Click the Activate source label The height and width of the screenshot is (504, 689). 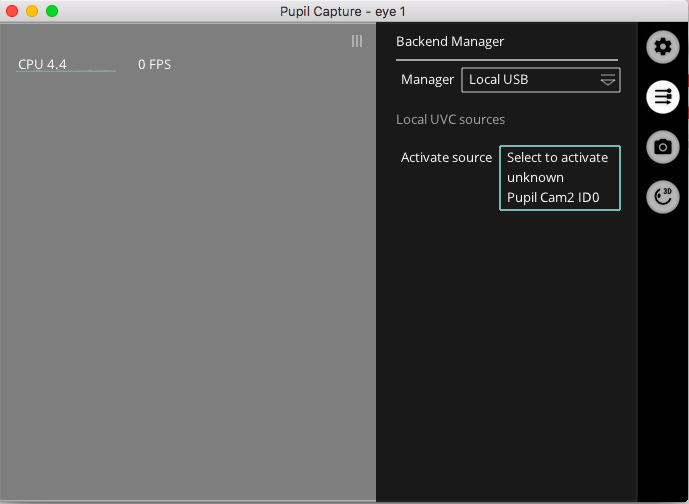(x=446, y=157)
